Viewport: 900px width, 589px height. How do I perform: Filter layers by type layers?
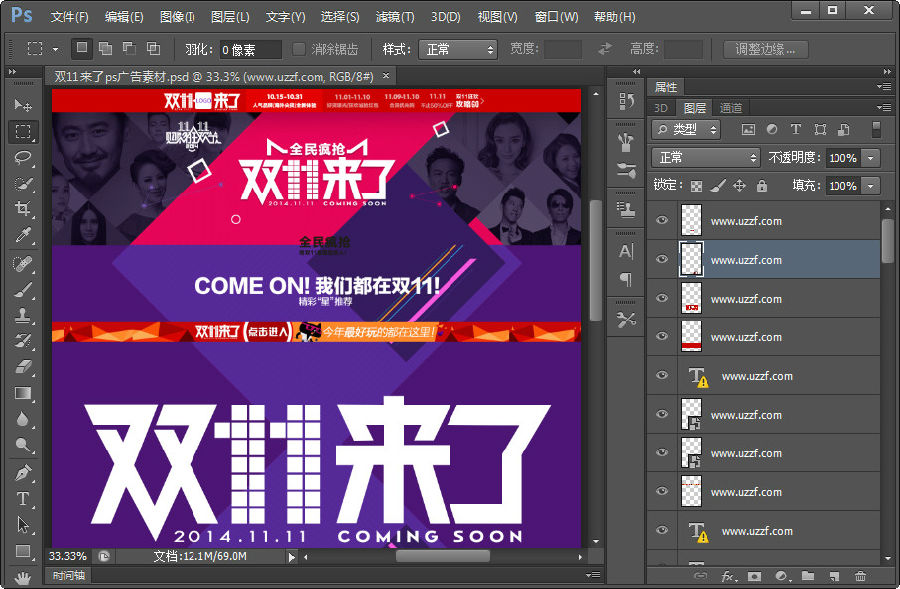(796, 129)
